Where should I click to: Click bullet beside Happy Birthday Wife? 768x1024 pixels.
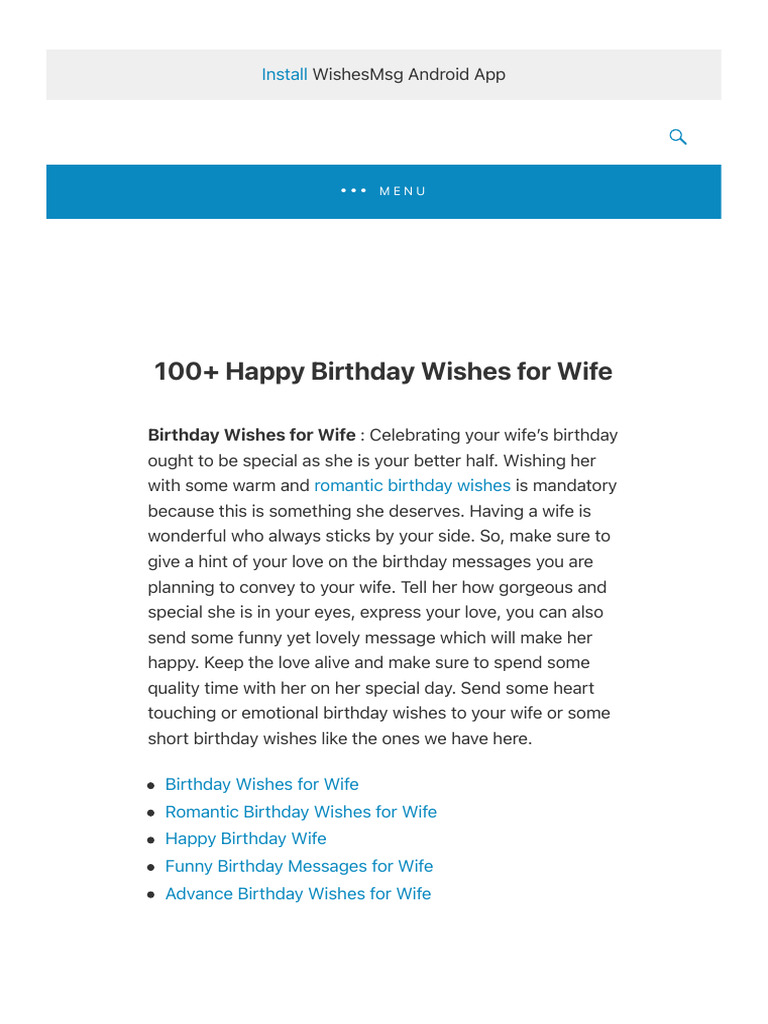coord(150,840)
